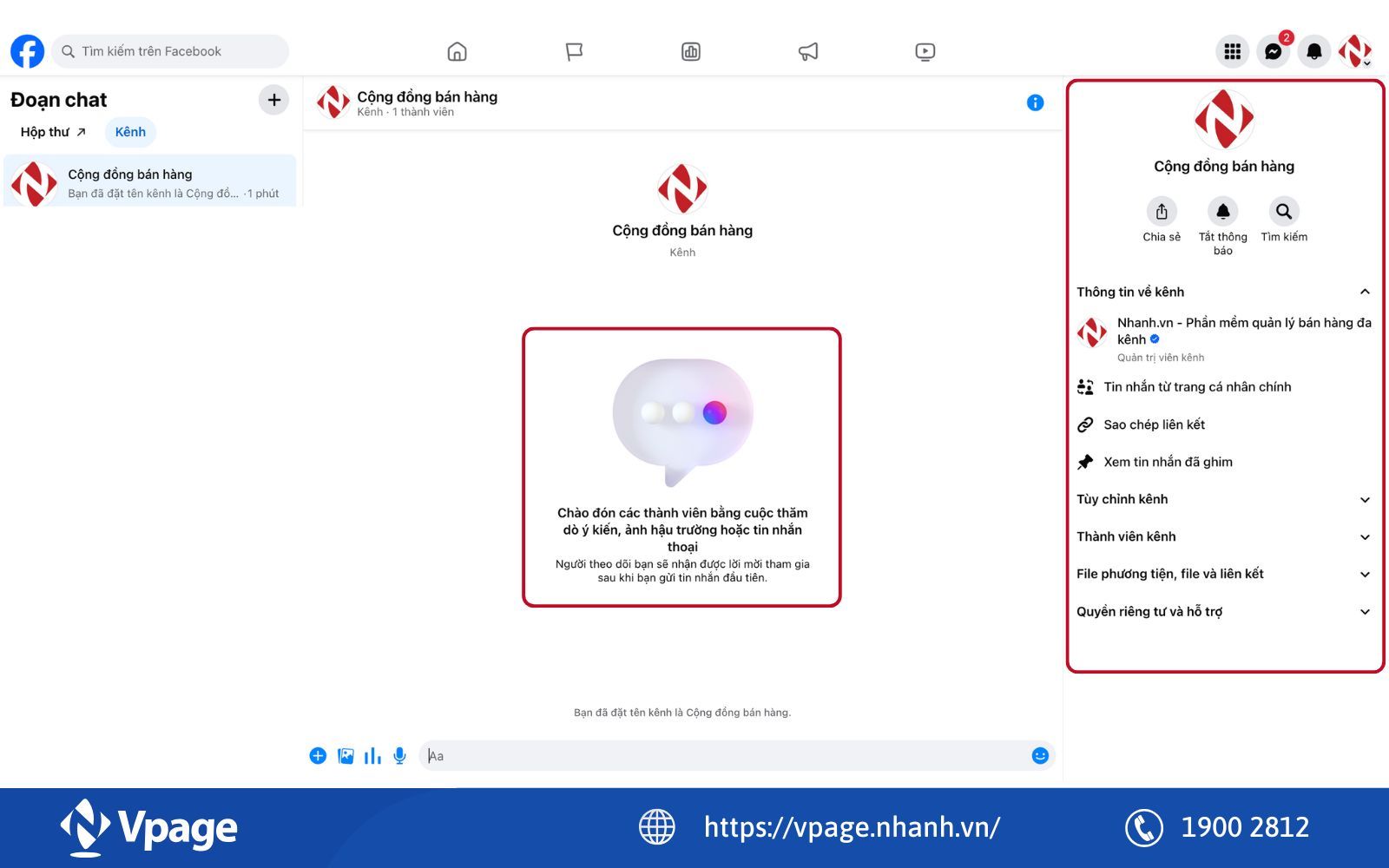Click Cộng đồng bán hàng name in side panel

click(1224, 167)
